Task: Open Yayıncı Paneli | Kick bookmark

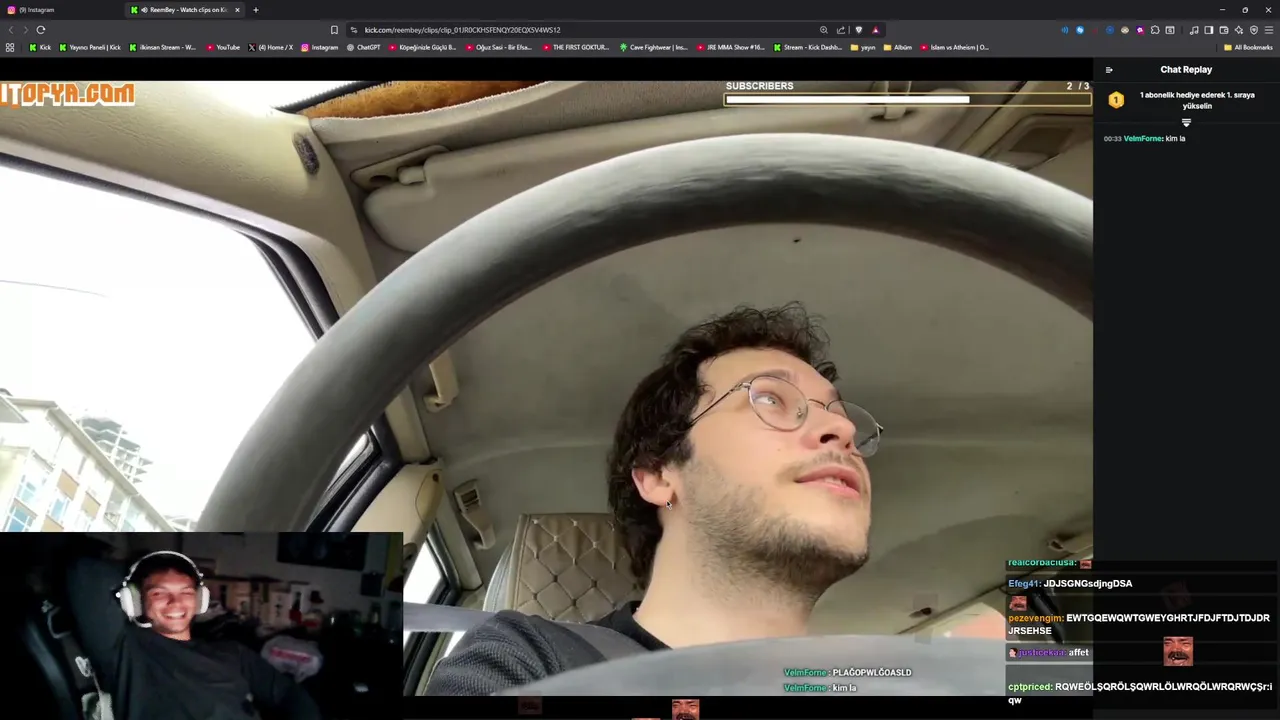Action: point(90,47)
